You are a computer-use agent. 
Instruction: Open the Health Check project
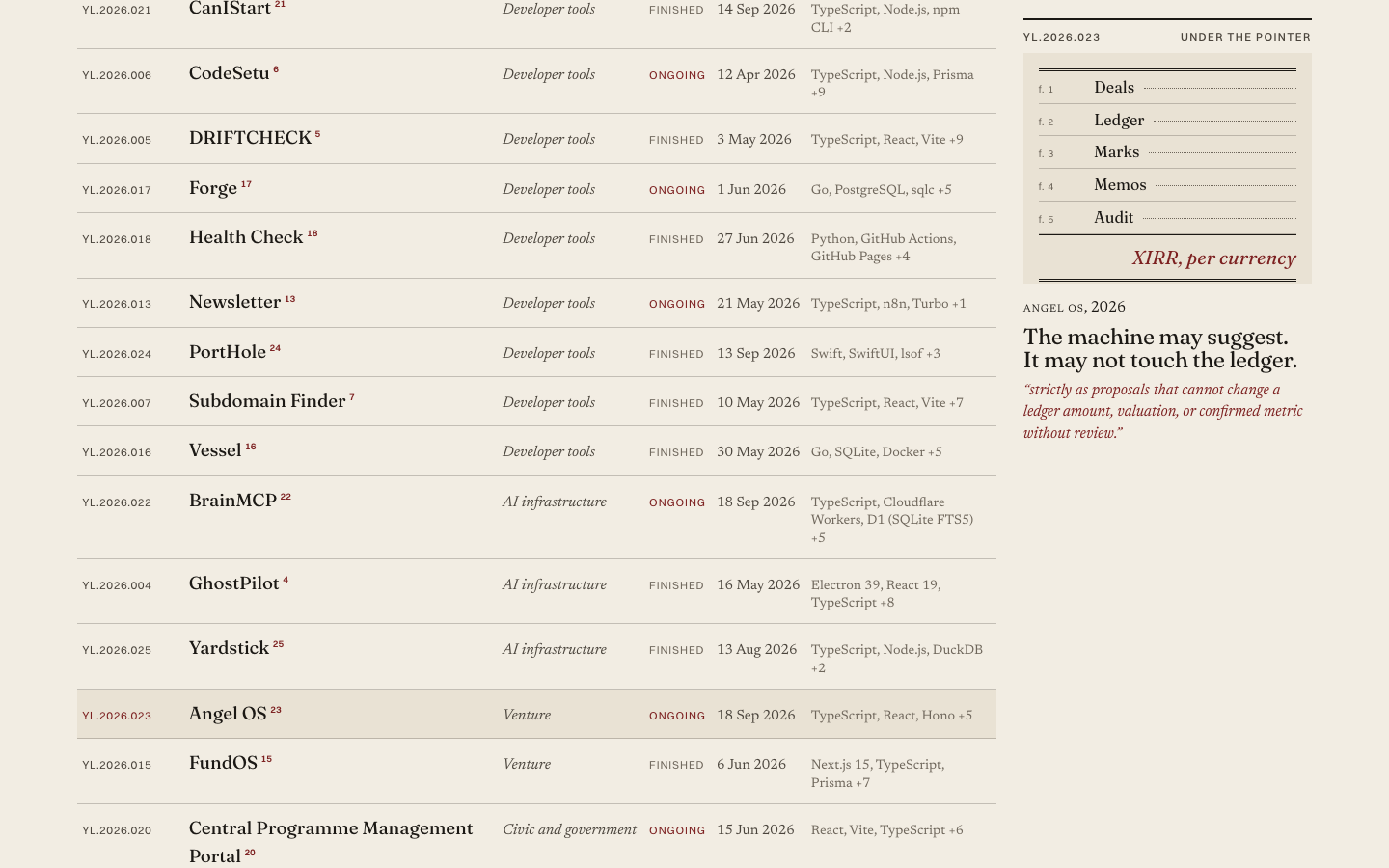click(246, 237)
